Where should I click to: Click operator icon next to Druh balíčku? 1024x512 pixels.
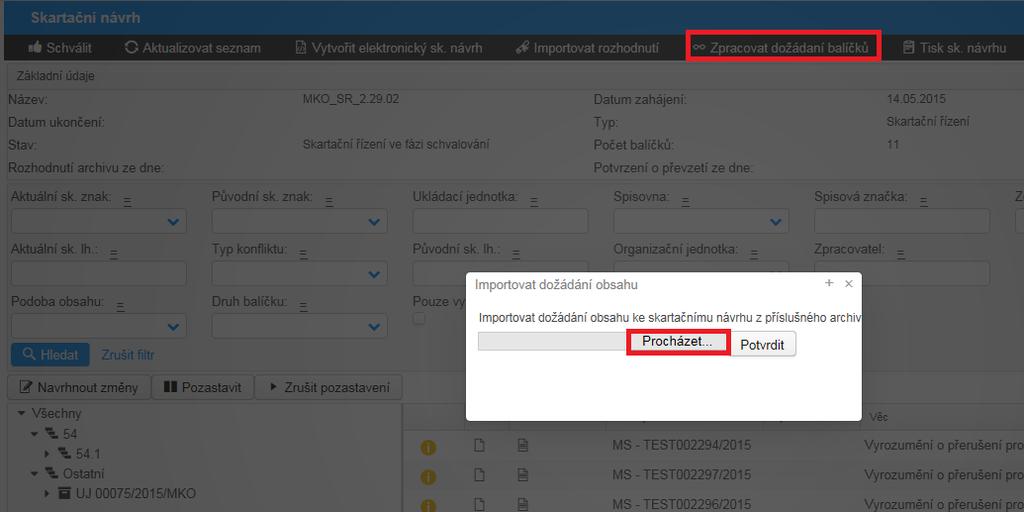(303, 307)
